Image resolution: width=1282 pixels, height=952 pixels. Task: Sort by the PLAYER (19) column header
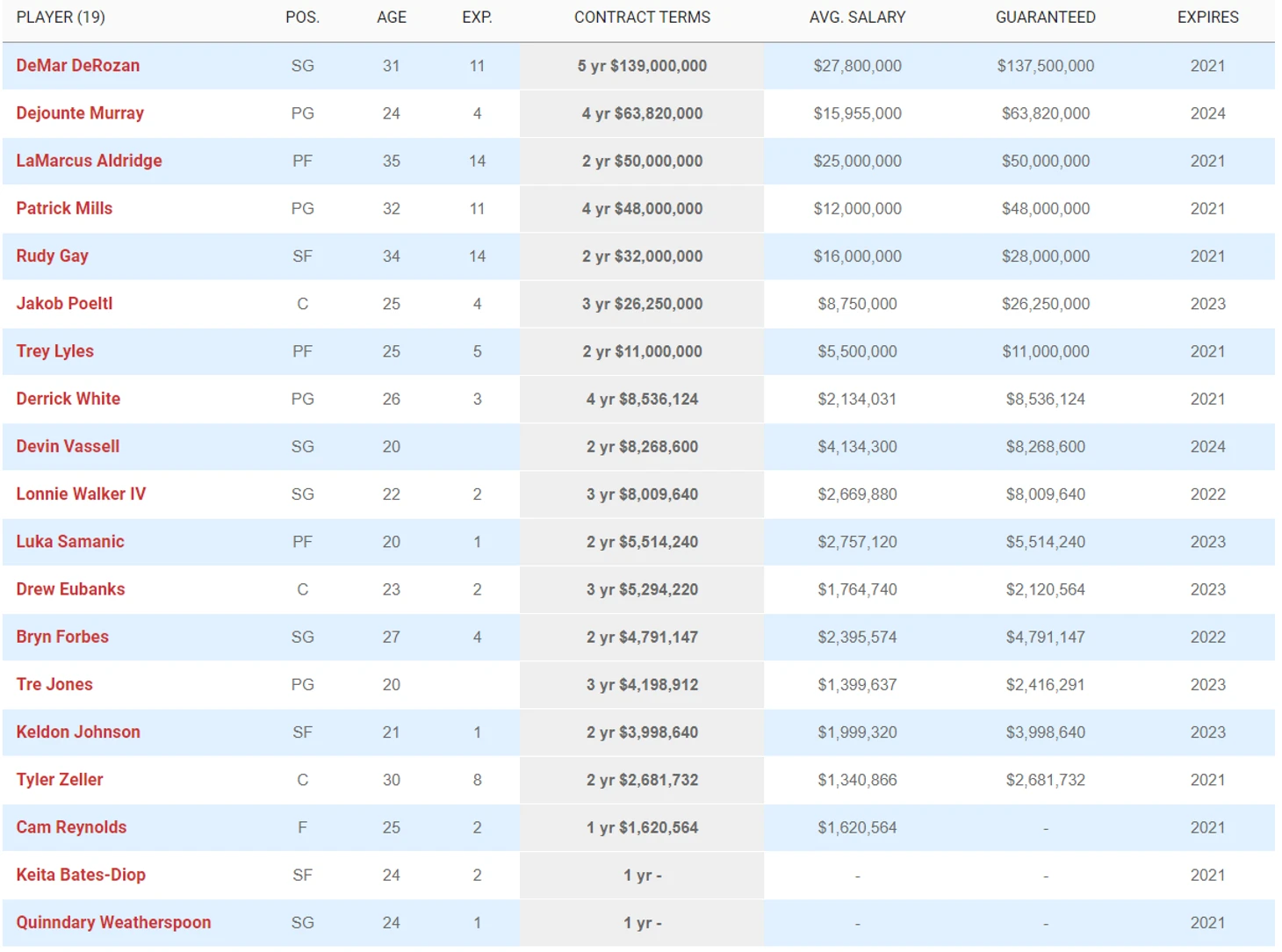61,18
